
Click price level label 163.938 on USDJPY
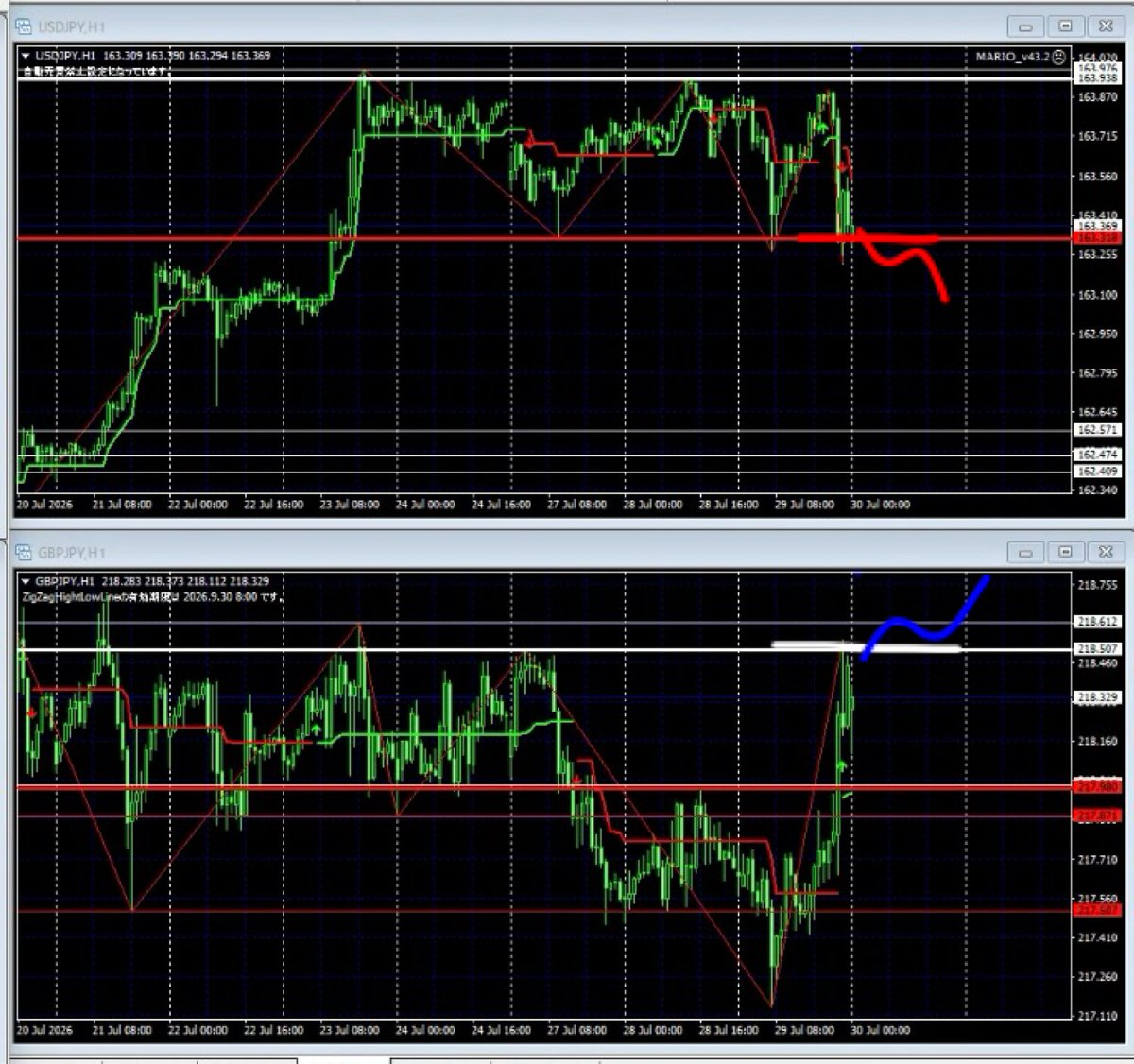tap(1097, 78)
